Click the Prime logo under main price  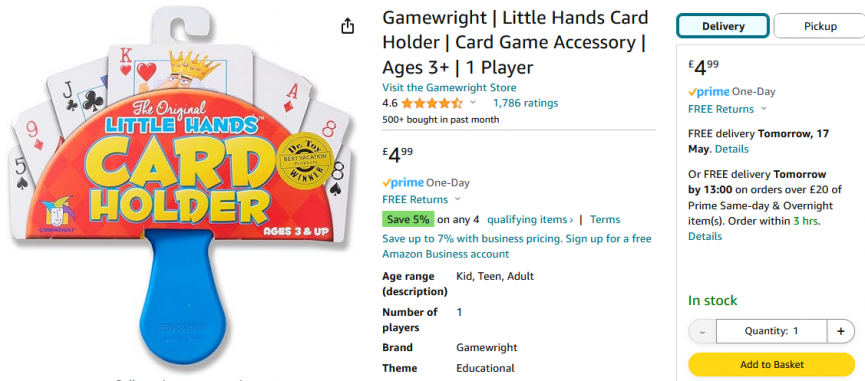[x=403, y=183]
